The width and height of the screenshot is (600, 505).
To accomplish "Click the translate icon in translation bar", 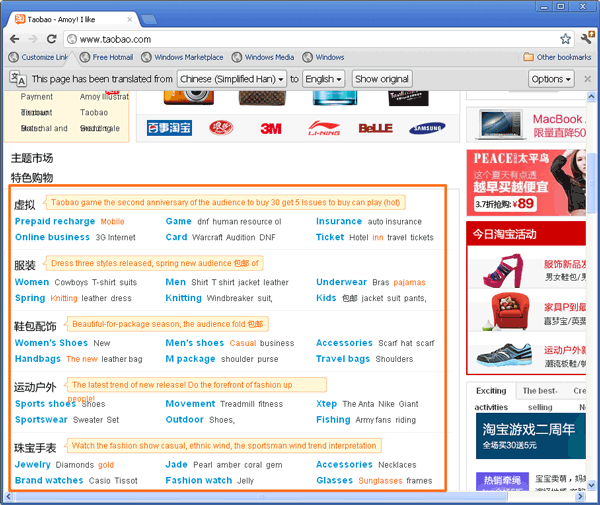I will [18, 78].
